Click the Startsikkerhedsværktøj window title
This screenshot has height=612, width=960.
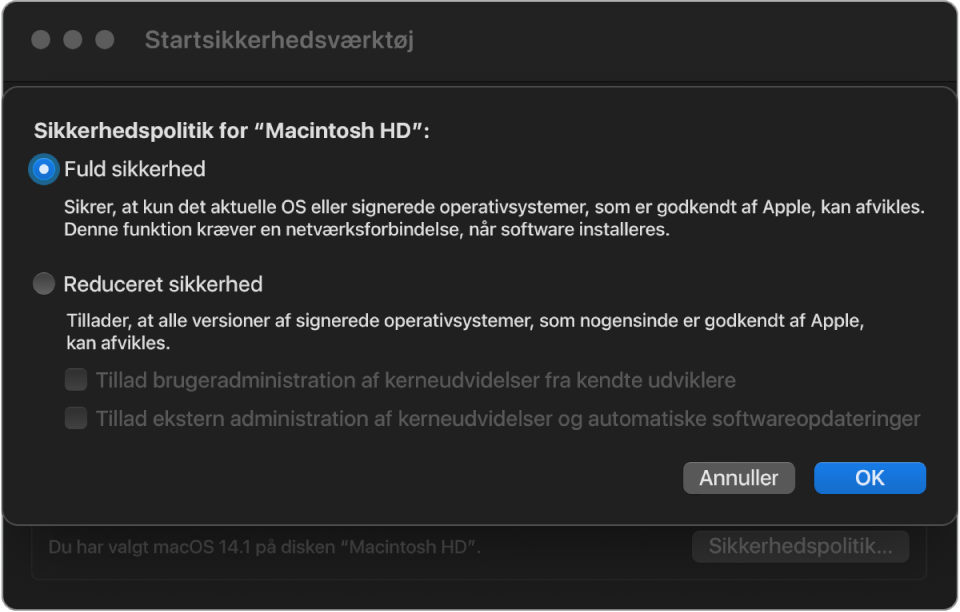[279, 40]
